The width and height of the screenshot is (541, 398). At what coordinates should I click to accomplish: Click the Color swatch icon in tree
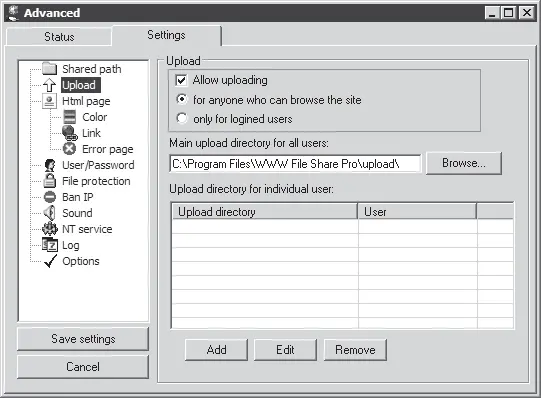70,117
